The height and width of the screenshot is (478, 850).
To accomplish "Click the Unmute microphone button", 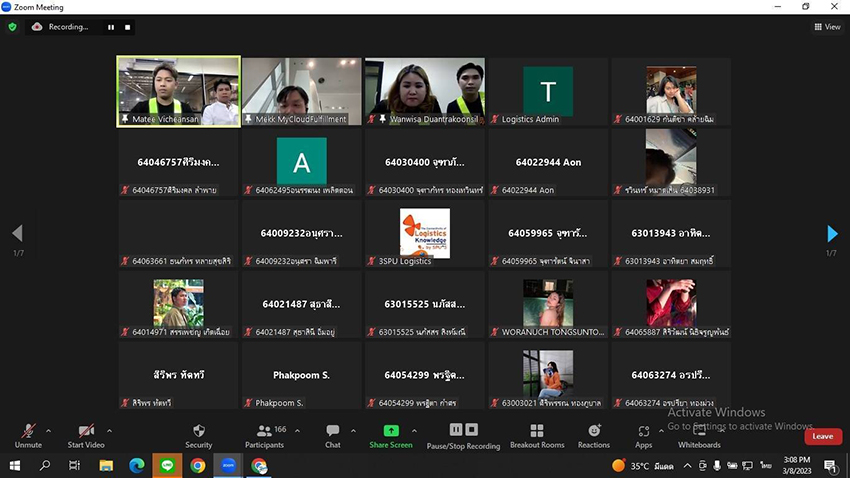I will click(28, 436).
